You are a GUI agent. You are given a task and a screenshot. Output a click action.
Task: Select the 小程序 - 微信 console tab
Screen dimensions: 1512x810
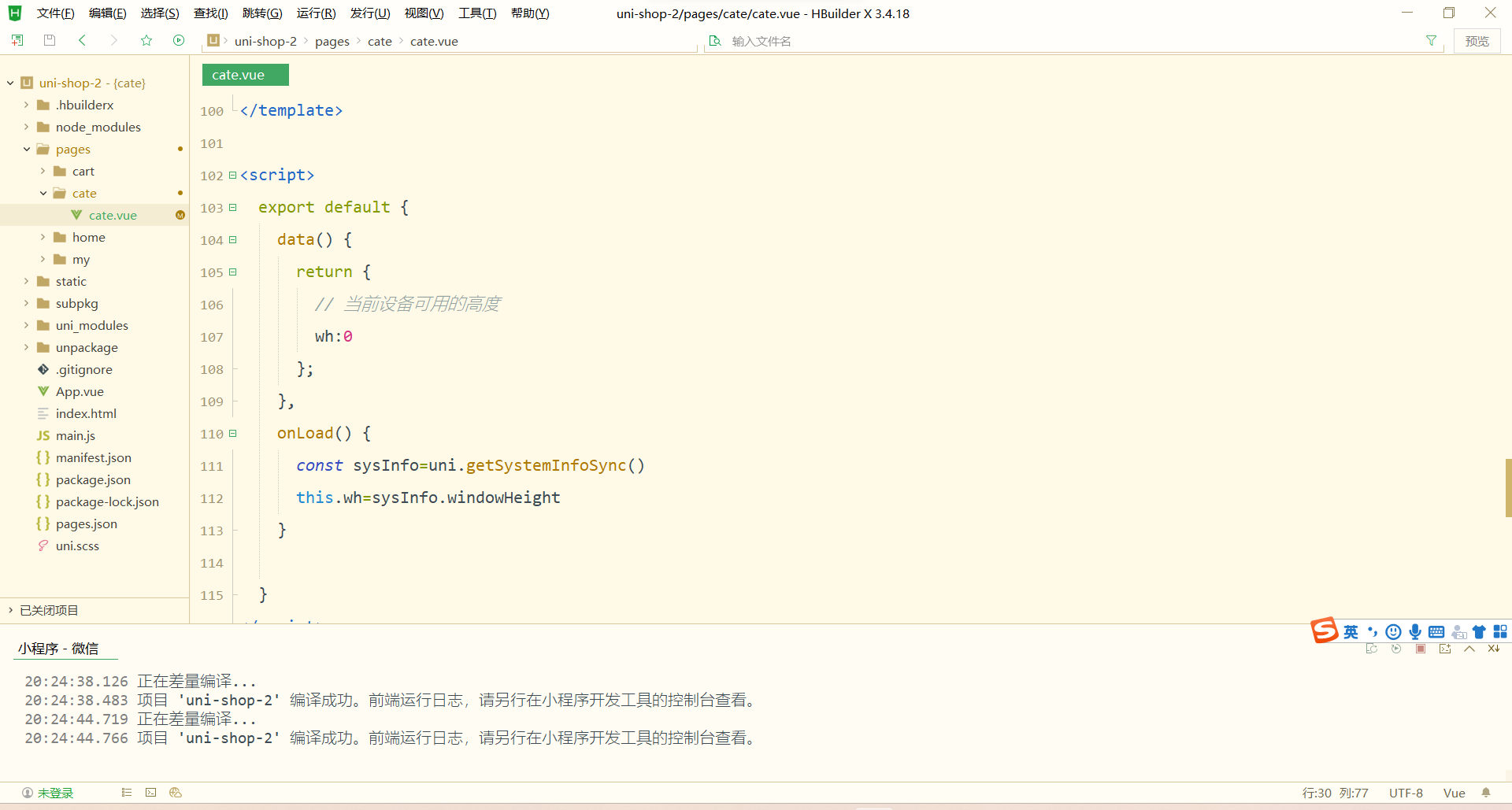58,649
